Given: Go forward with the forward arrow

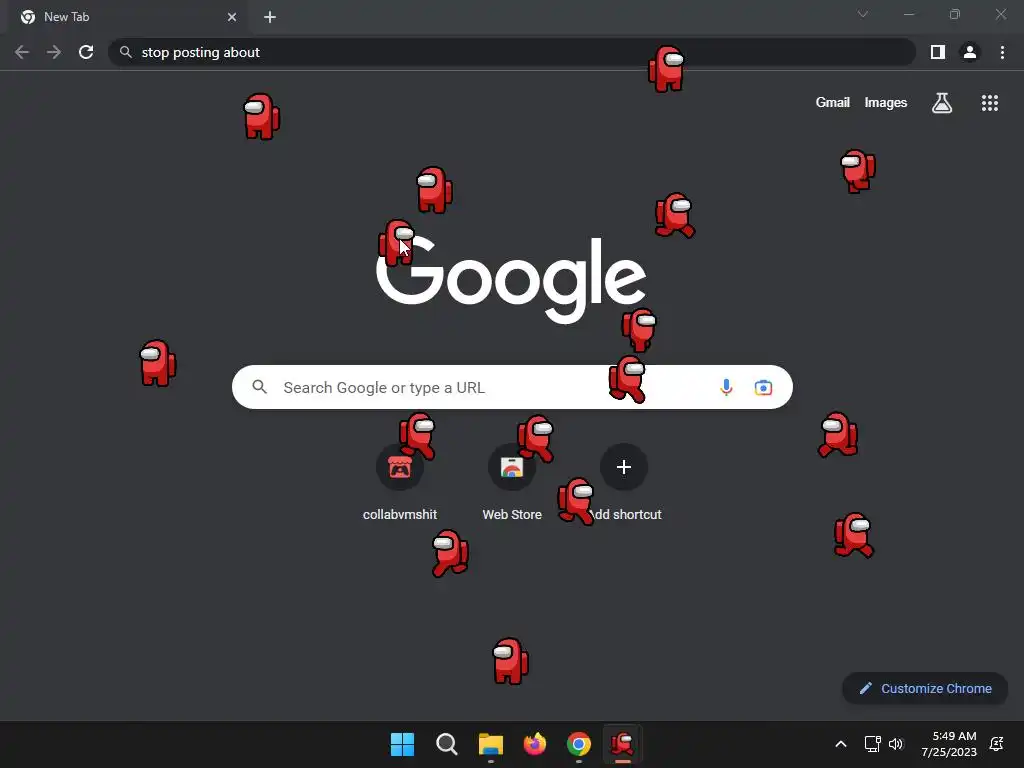Looking at the screenshot, I should 54,52.
